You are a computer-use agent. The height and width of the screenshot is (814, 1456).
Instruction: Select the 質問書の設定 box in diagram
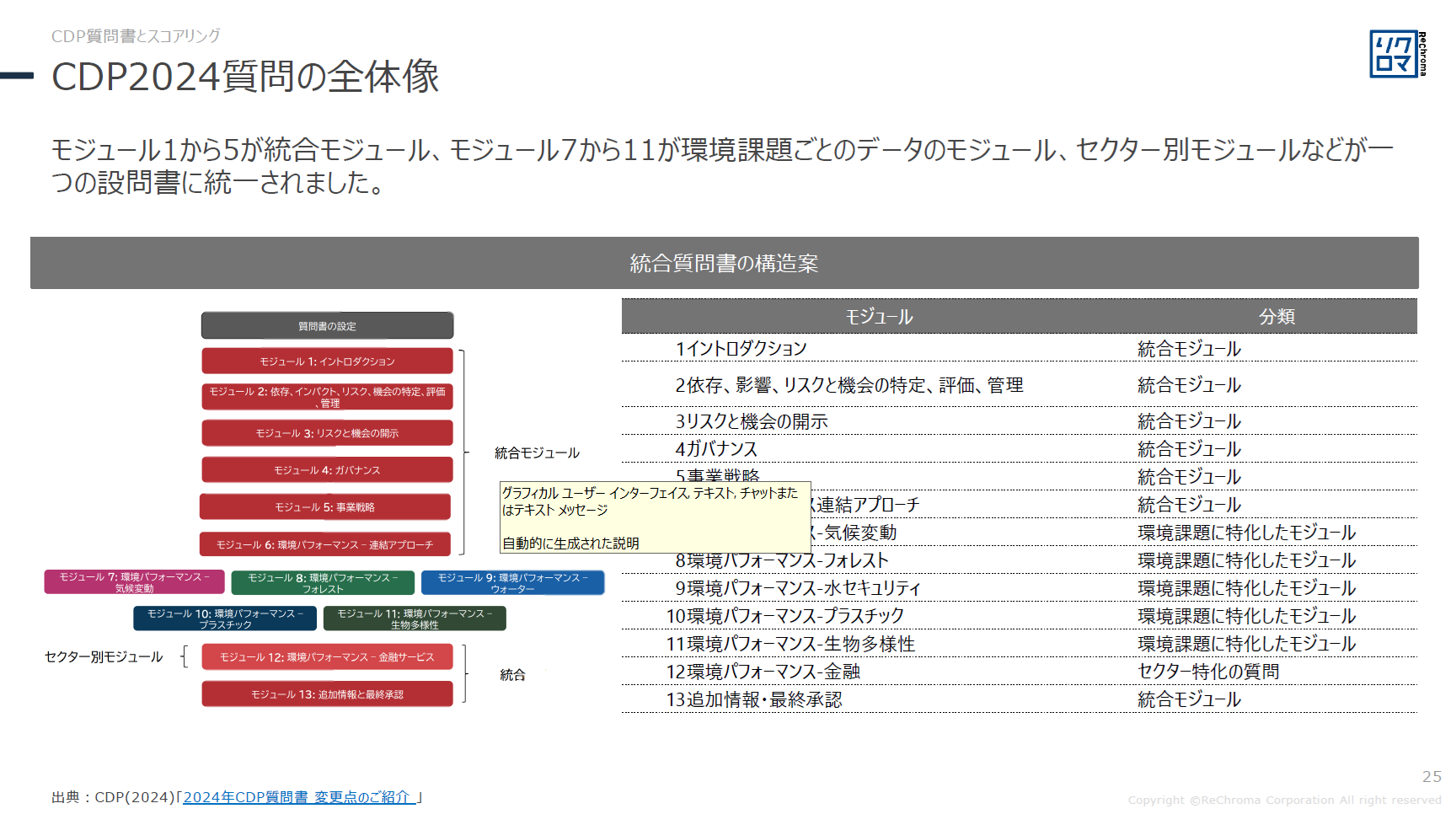[x=327, y=326]
